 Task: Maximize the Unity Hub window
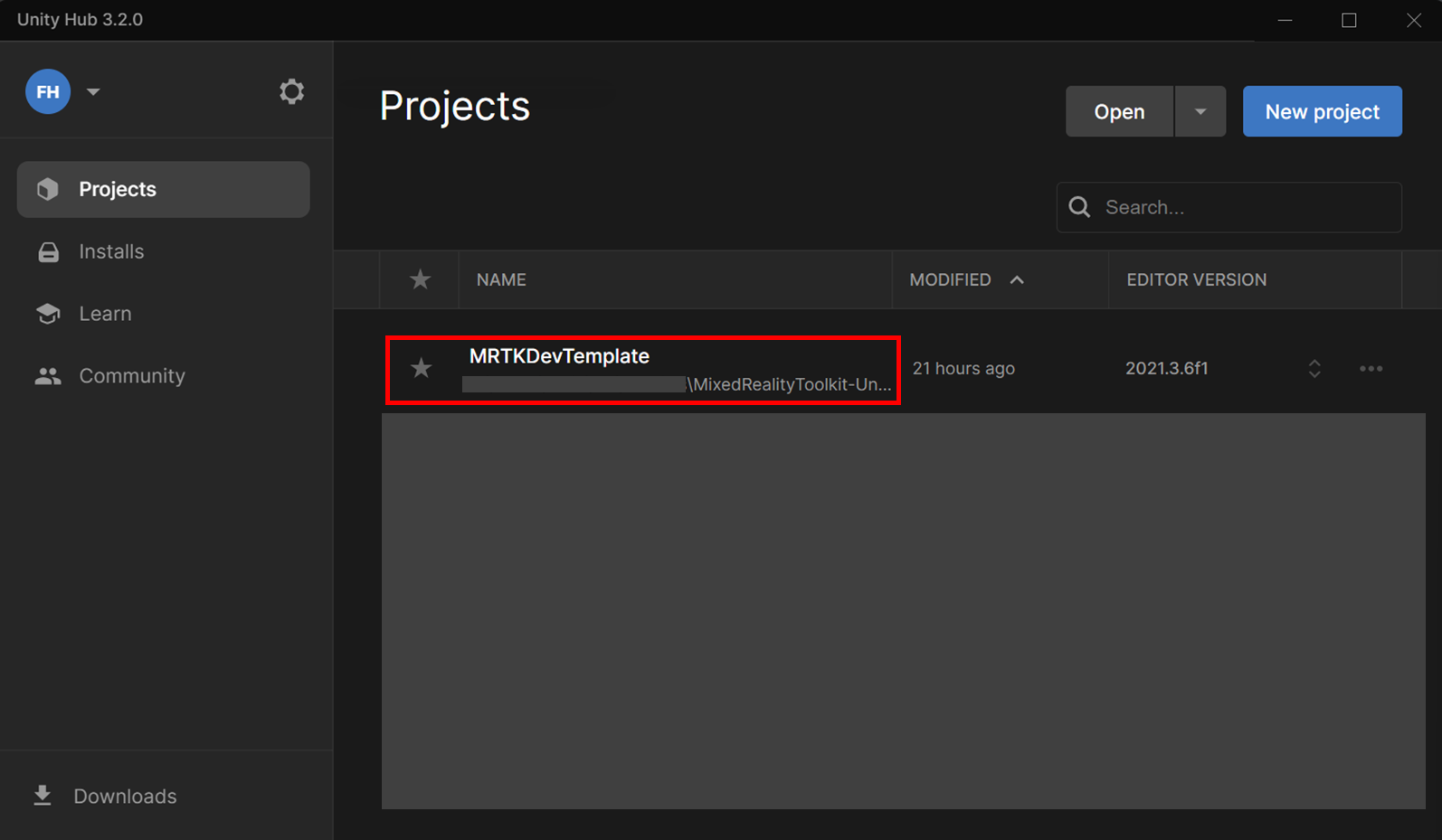(1349, 20)
